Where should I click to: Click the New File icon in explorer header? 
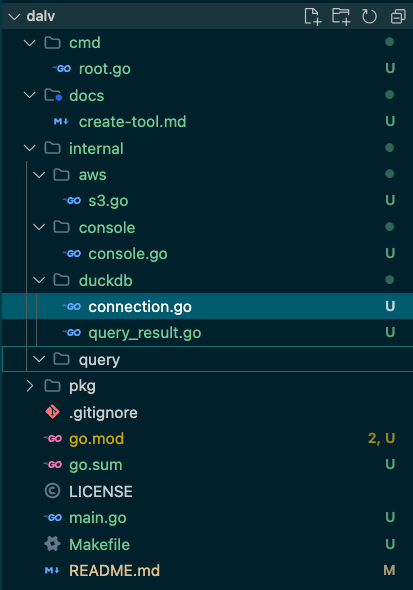(x=313, y=17)
